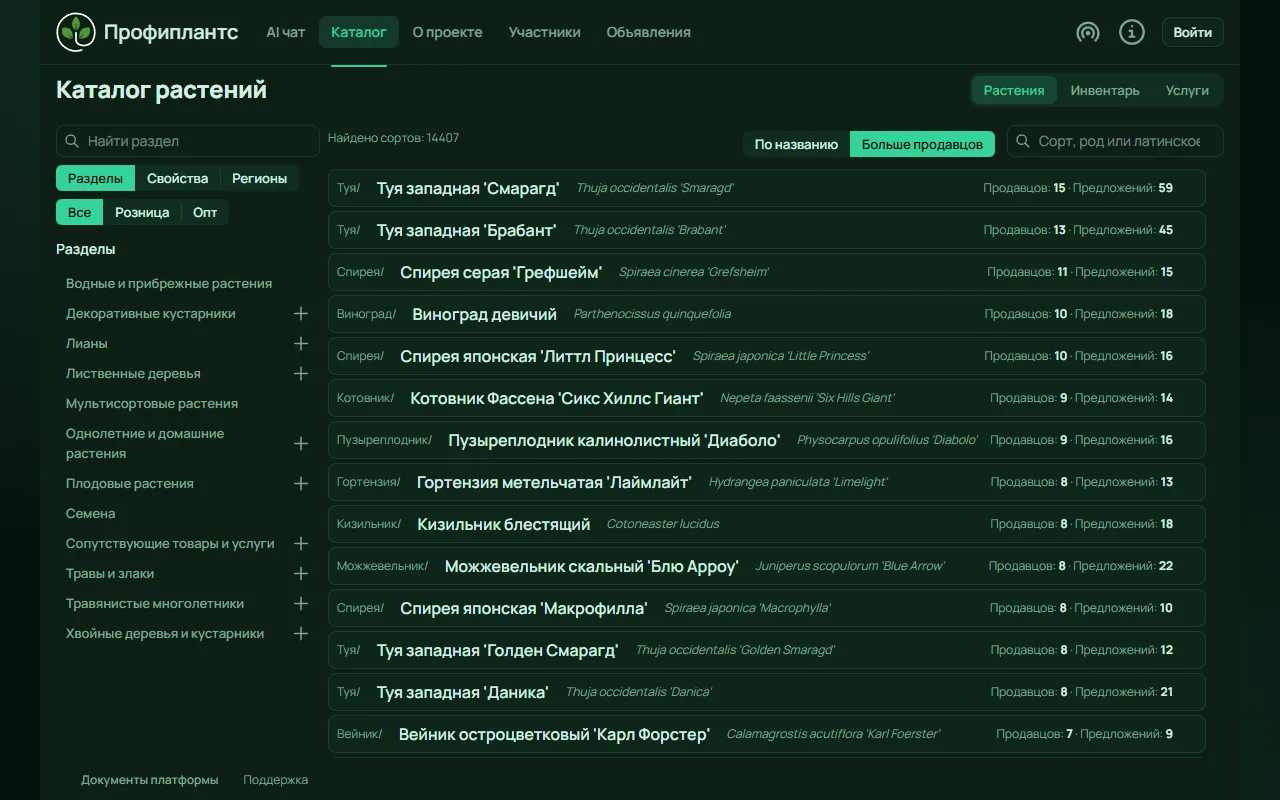Expand the Лианы section
The width and height of the screenshot is (1280, 800).
point(301,343)
